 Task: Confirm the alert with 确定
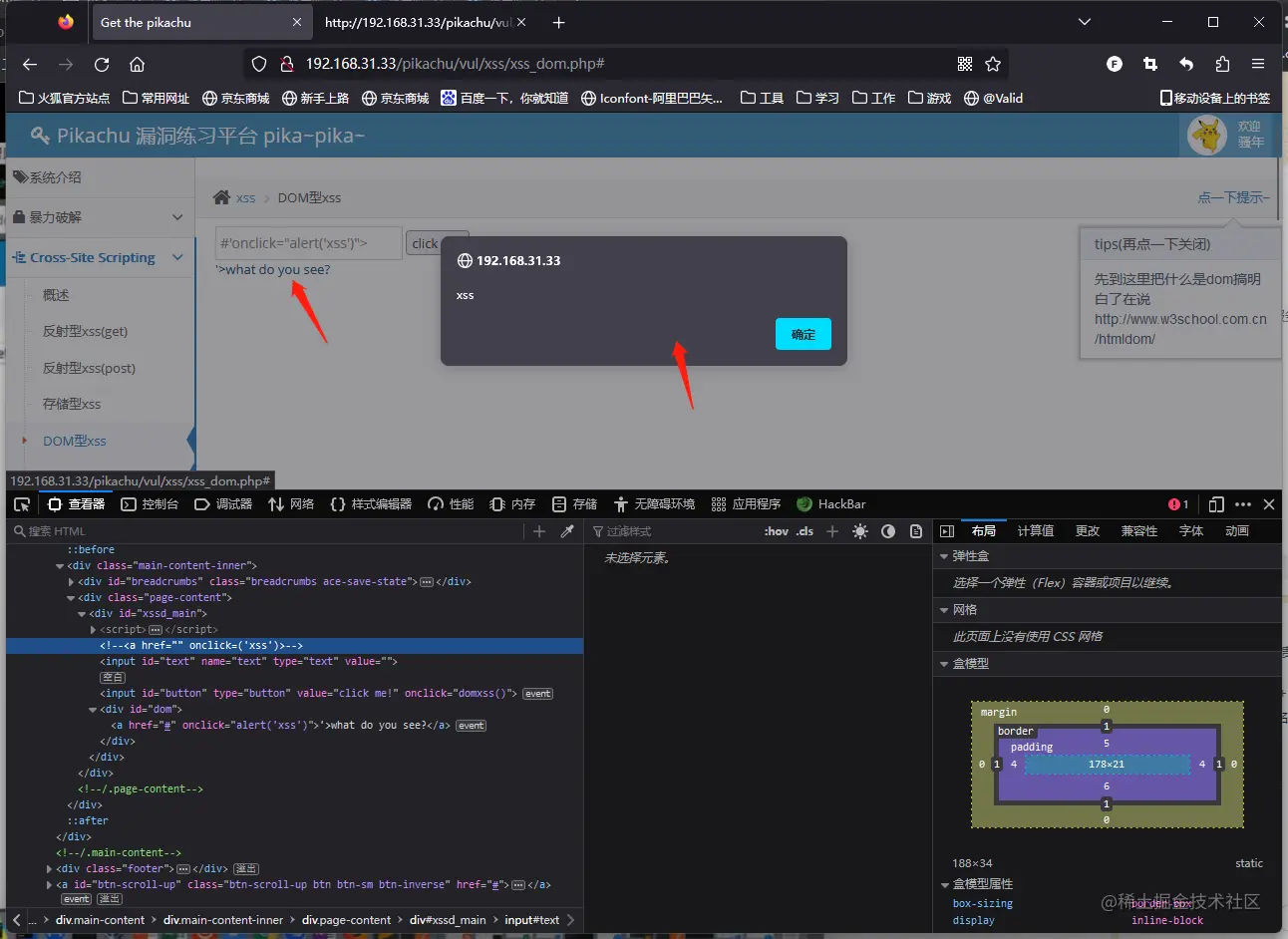(x=804, y=334)
